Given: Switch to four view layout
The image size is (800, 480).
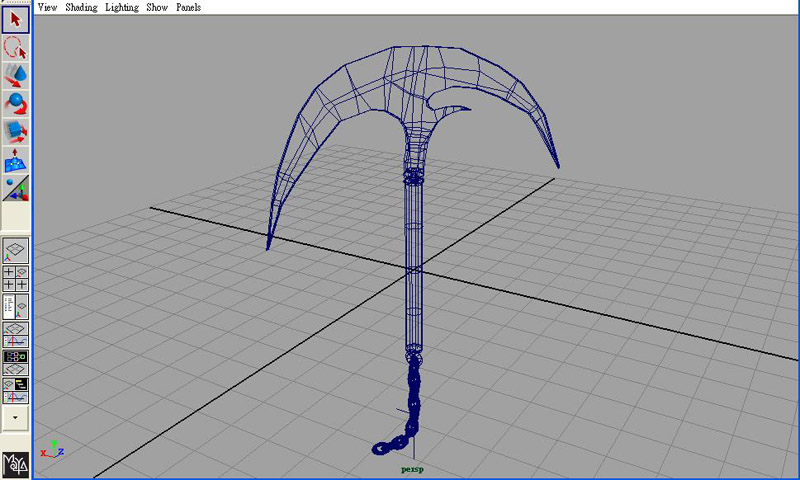Looking at the screenshot, I should (x=15, y=279).
